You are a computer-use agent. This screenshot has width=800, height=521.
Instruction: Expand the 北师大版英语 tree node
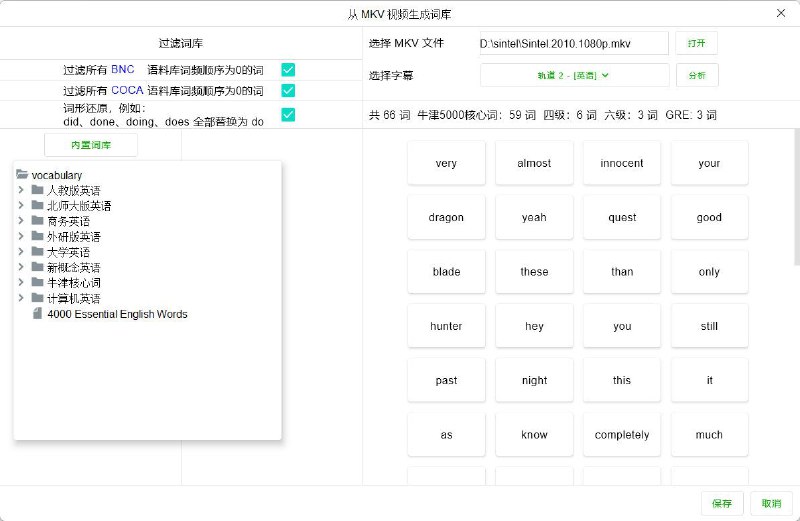pos(21,206)
